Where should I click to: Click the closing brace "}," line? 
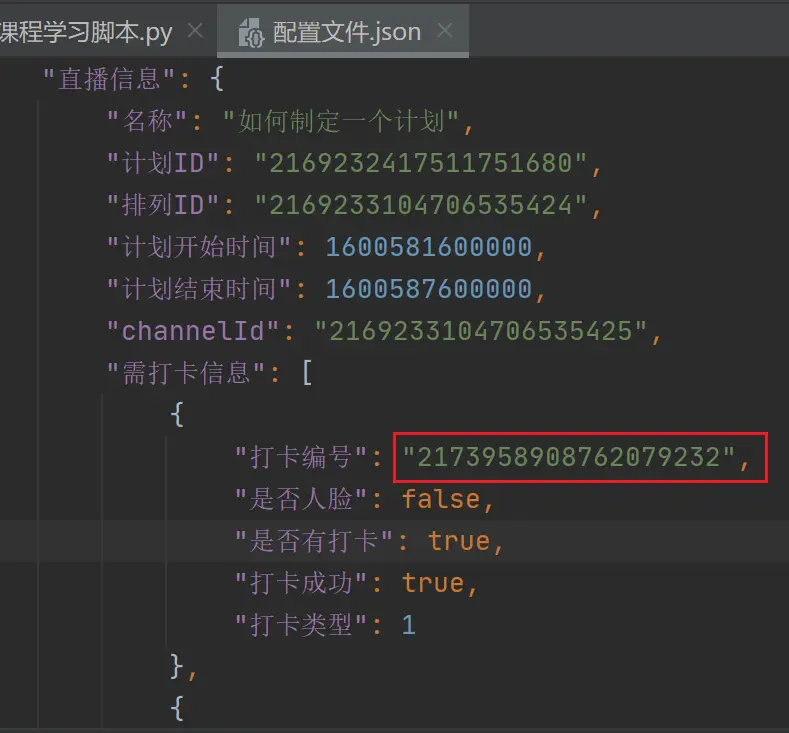(x=183, y=667)
